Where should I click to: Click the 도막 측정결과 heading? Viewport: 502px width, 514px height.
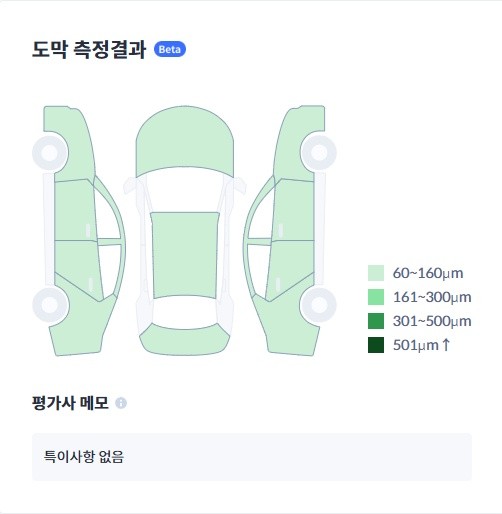(x=89, y=49)
